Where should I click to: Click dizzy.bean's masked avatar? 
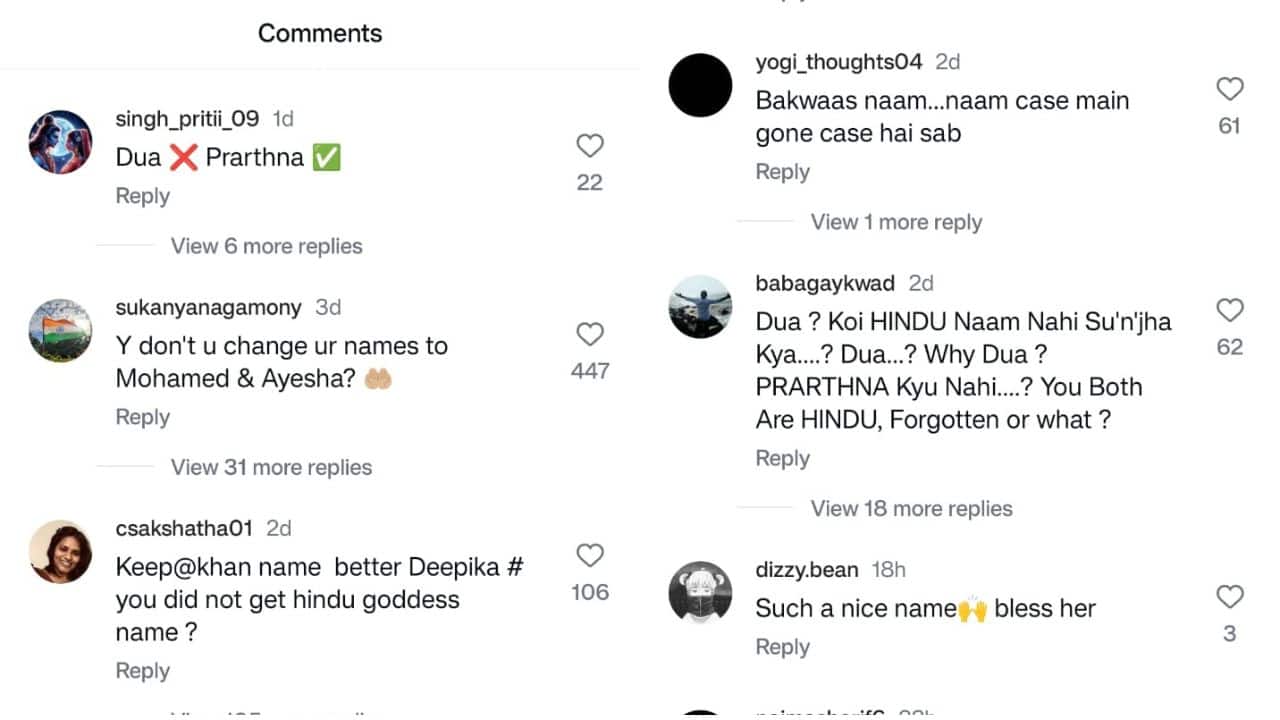tap(700, 593)
